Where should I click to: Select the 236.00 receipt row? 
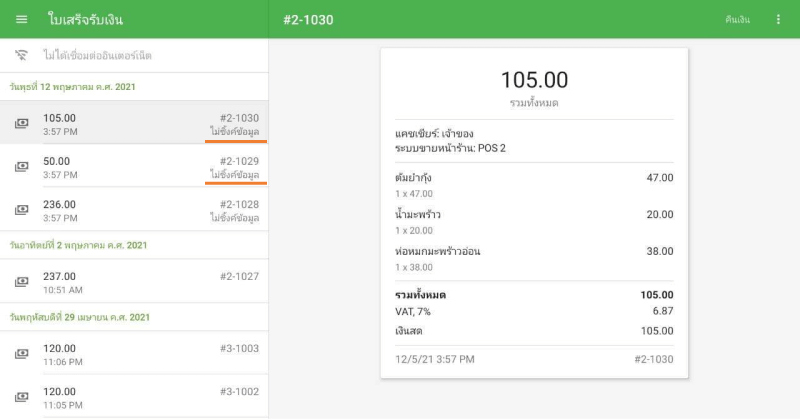(x=134, y=209)
